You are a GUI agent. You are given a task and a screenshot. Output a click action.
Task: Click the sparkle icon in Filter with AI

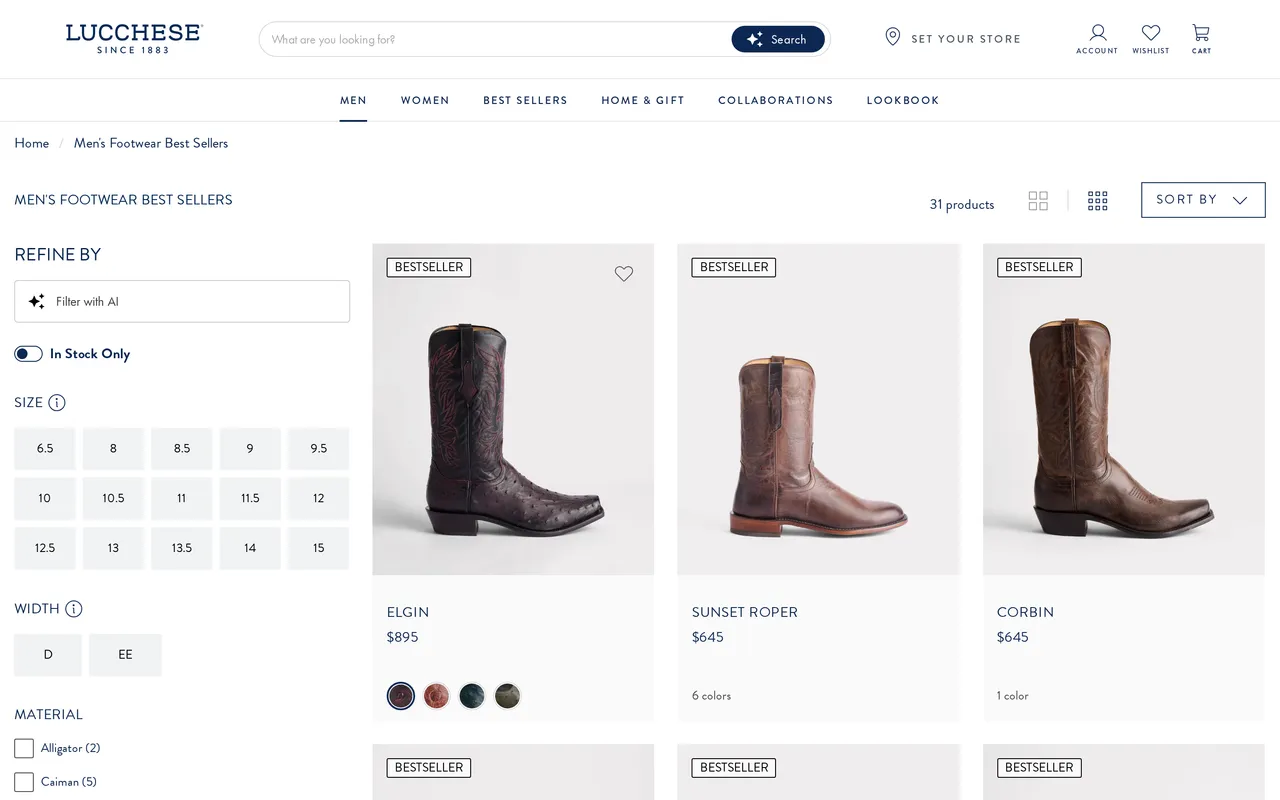point(37,301)
